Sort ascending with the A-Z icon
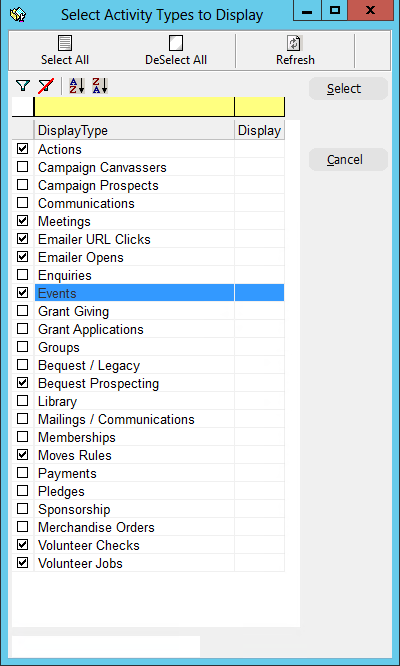 77,86
